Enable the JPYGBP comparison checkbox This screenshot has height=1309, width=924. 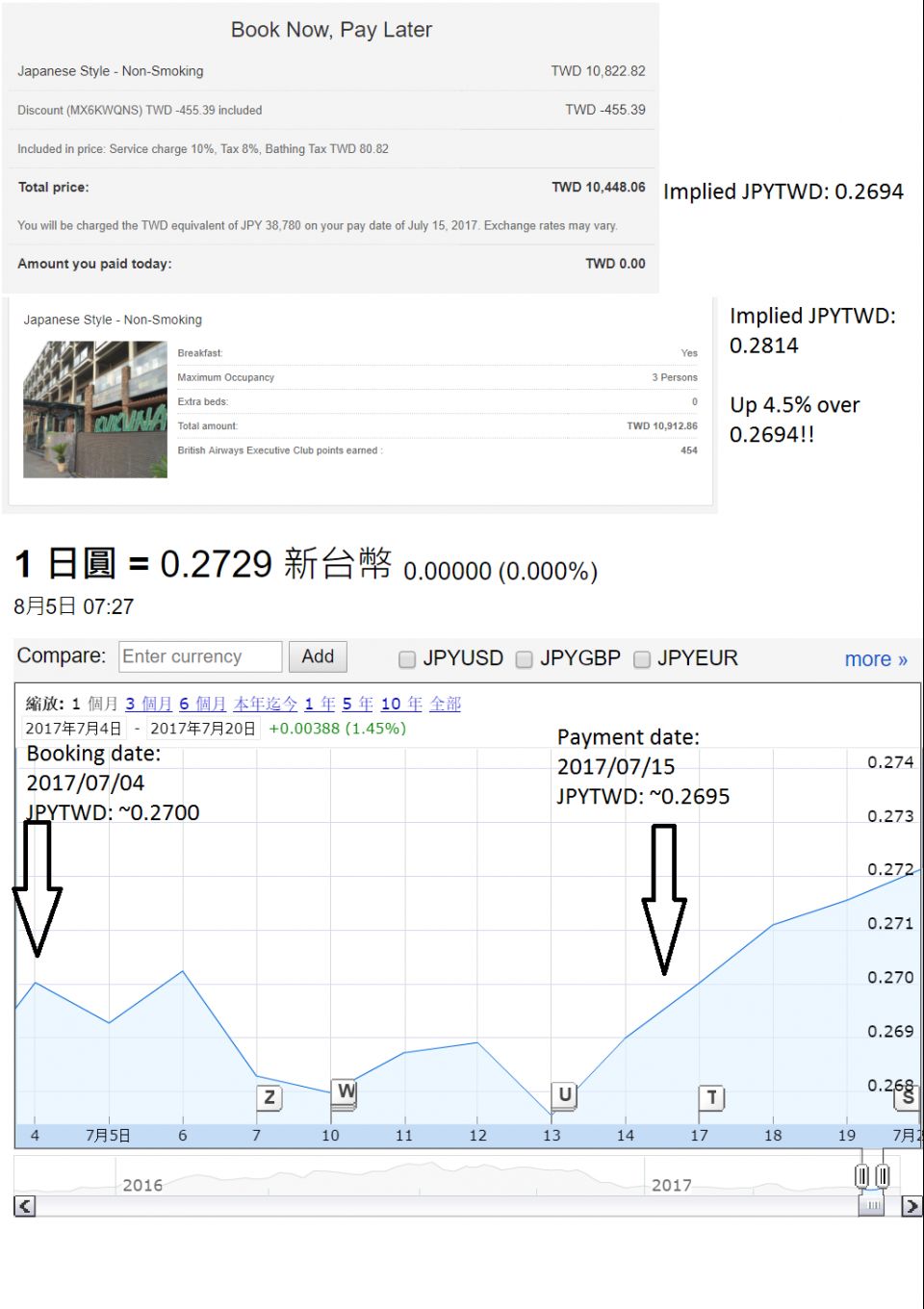524,658
